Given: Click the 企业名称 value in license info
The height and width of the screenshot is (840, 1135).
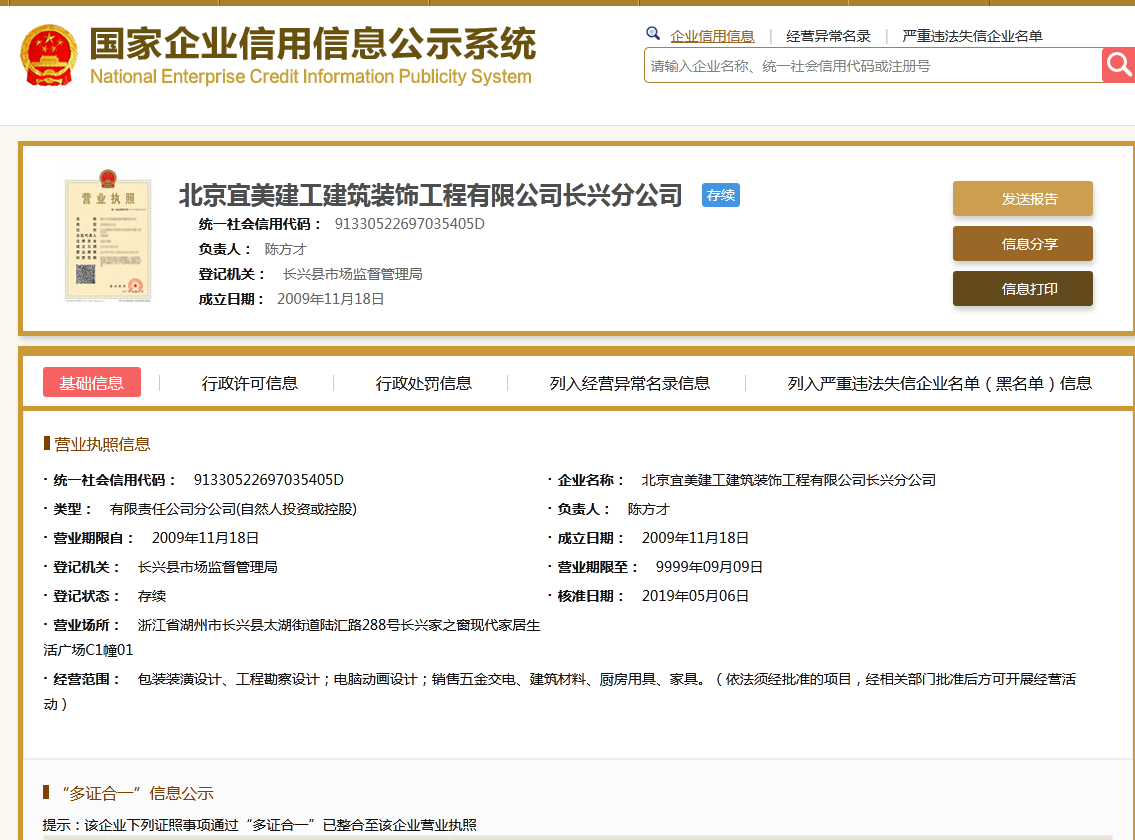Looking at the screenshot, I should [x=788, y=480].
